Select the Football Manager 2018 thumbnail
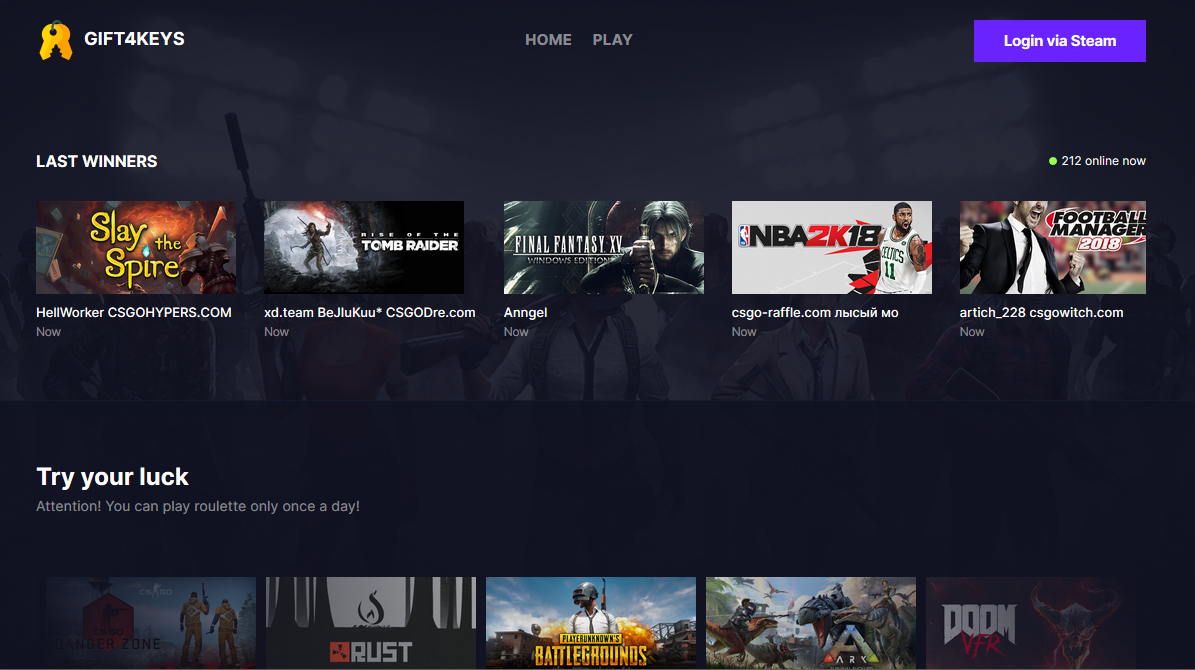 [x=1053, y=248]
